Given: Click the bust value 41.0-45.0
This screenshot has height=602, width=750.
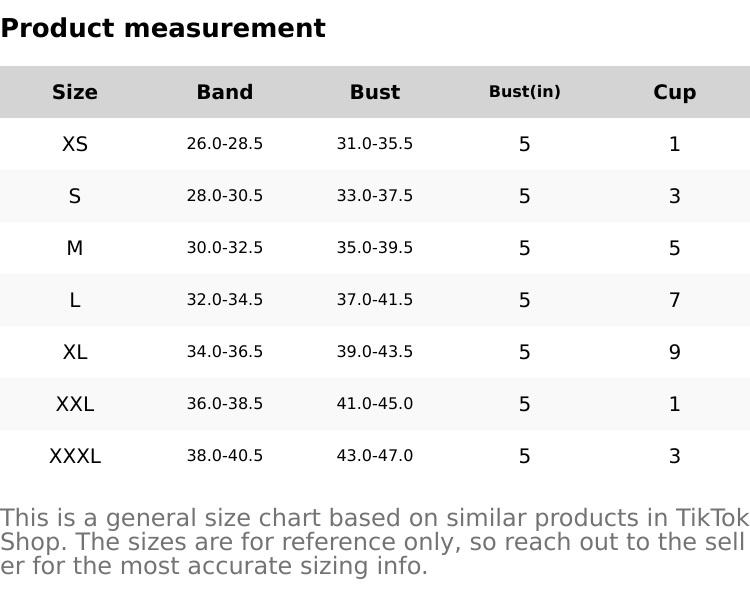Looking at the screenshot, I should [375, 404].
